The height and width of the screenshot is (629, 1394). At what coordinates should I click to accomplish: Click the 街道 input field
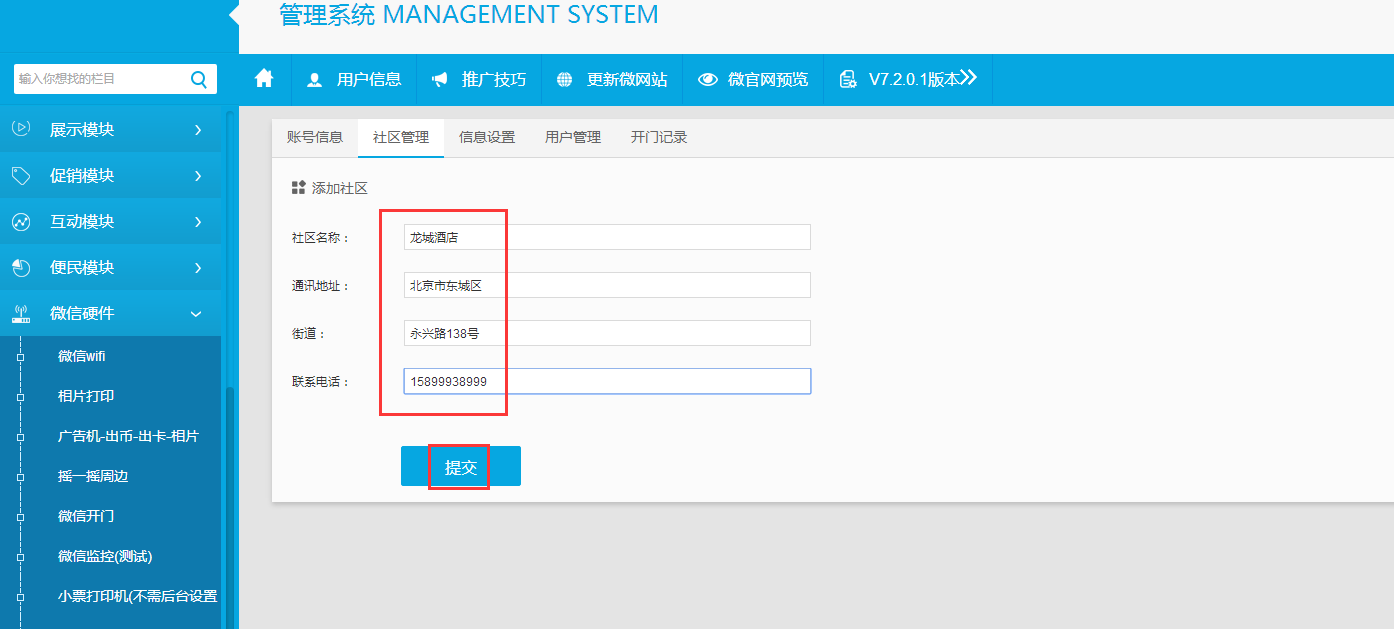point(607,333)
